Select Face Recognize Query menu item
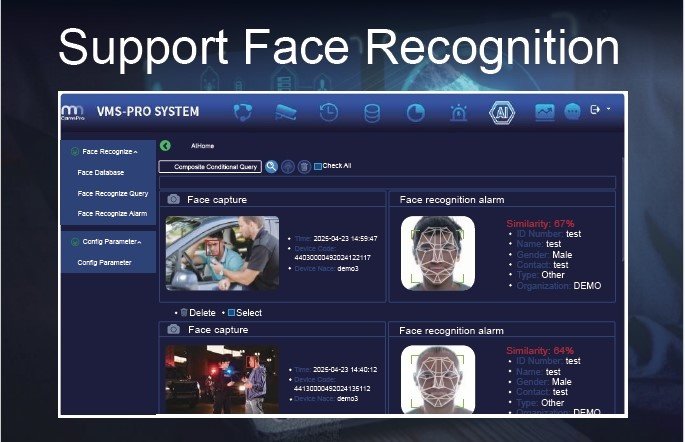This screenshot has height=442, width=685. [x=113, y=193]
